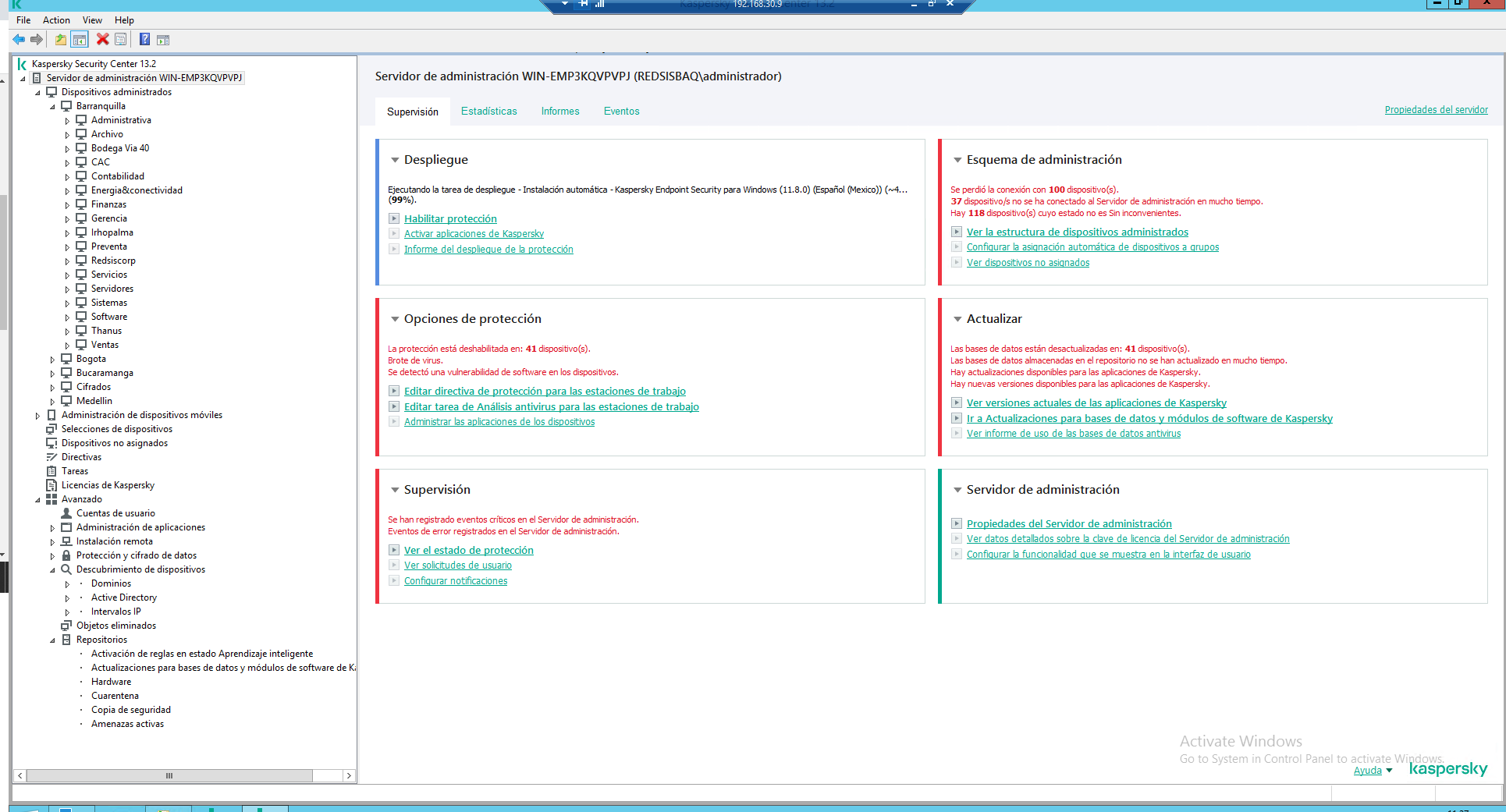The image size is (1506, 812).
Task: Click the lock icon next to Protección y cifrado de datos
Action: (66, 555)
